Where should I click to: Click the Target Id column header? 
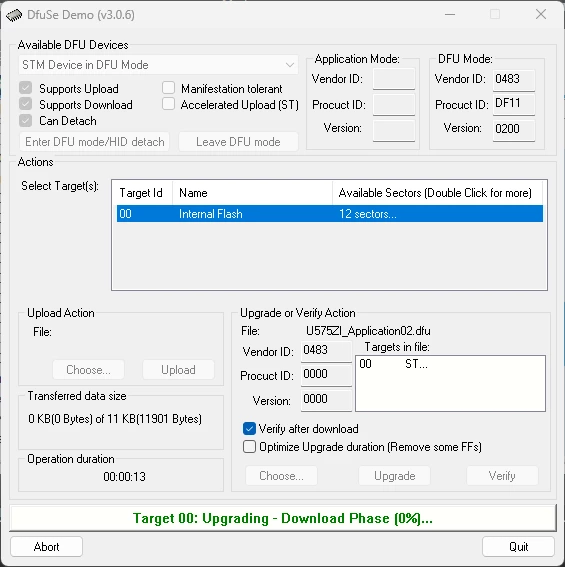coord(143,193)
